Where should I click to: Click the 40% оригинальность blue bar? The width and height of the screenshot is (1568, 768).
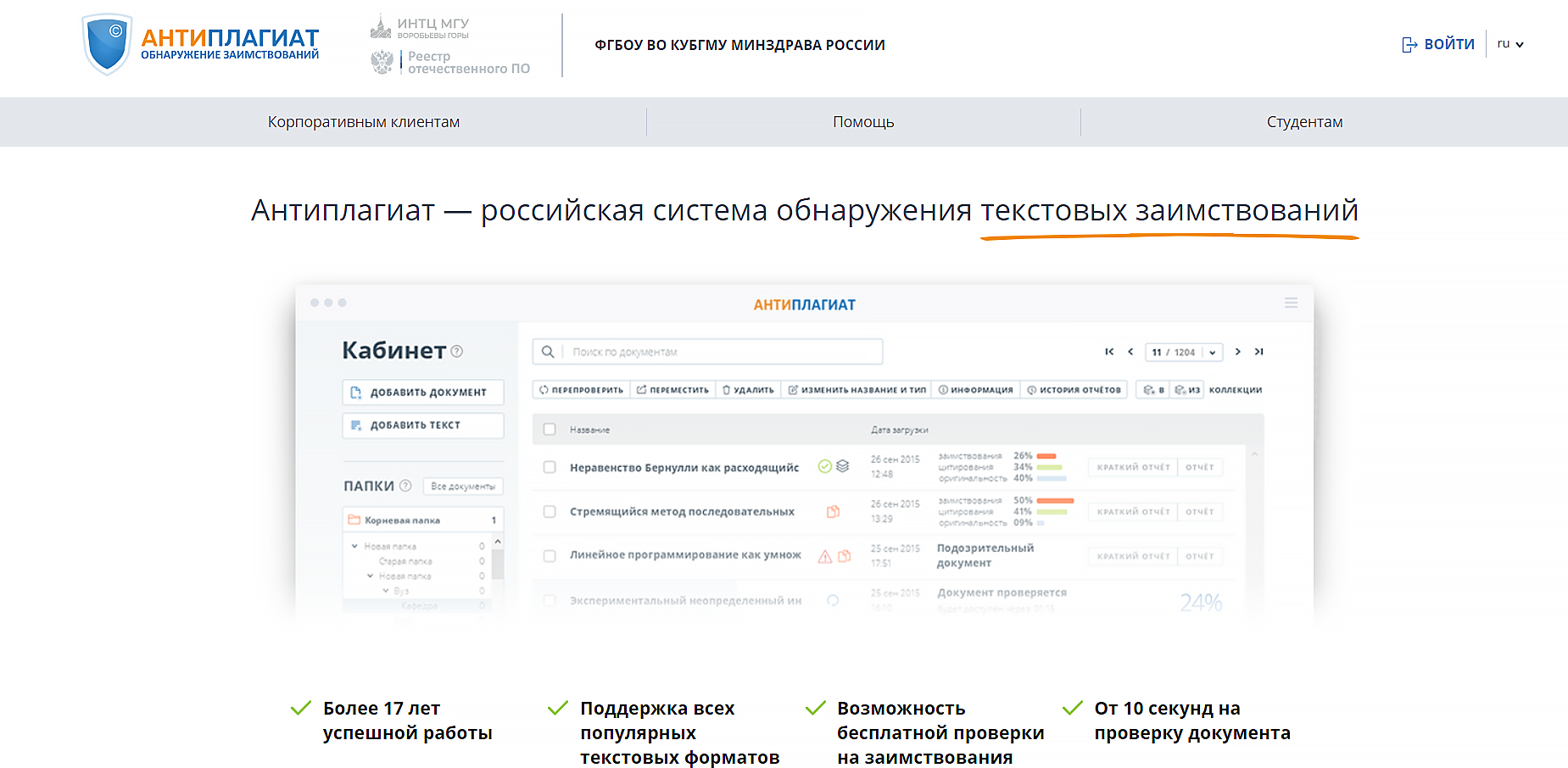pyautogui.click(x=1052, y=478)
